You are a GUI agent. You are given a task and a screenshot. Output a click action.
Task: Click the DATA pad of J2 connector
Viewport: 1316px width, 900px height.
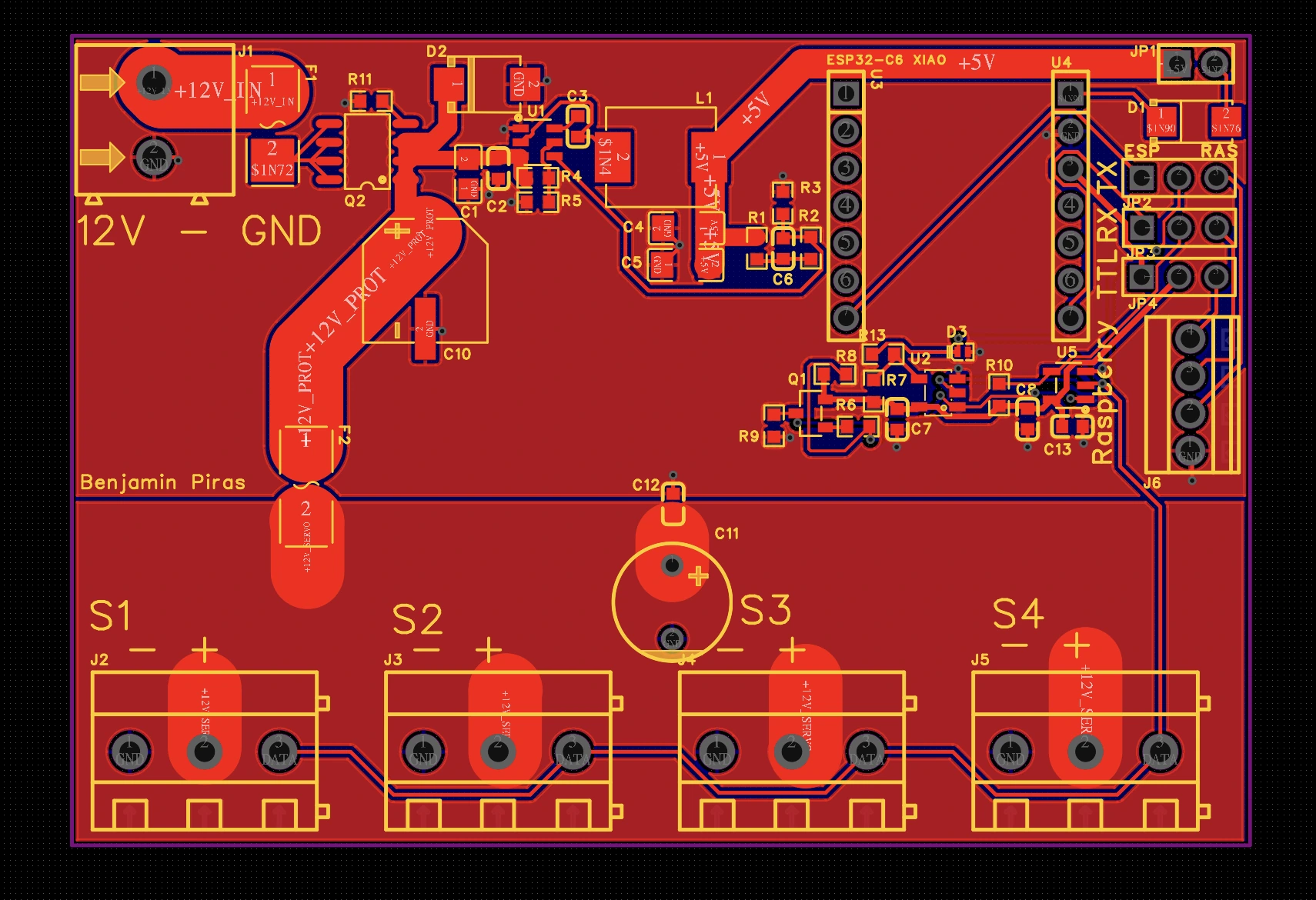pos(278,750)
